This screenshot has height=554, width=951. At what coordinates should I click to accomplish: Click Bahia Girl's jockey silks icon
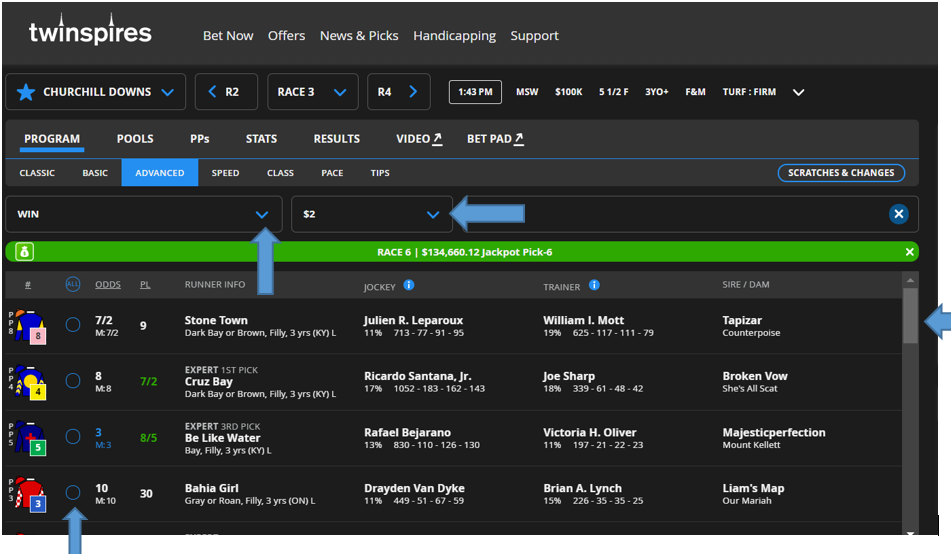pyautogui.click(x=30, y=494)
